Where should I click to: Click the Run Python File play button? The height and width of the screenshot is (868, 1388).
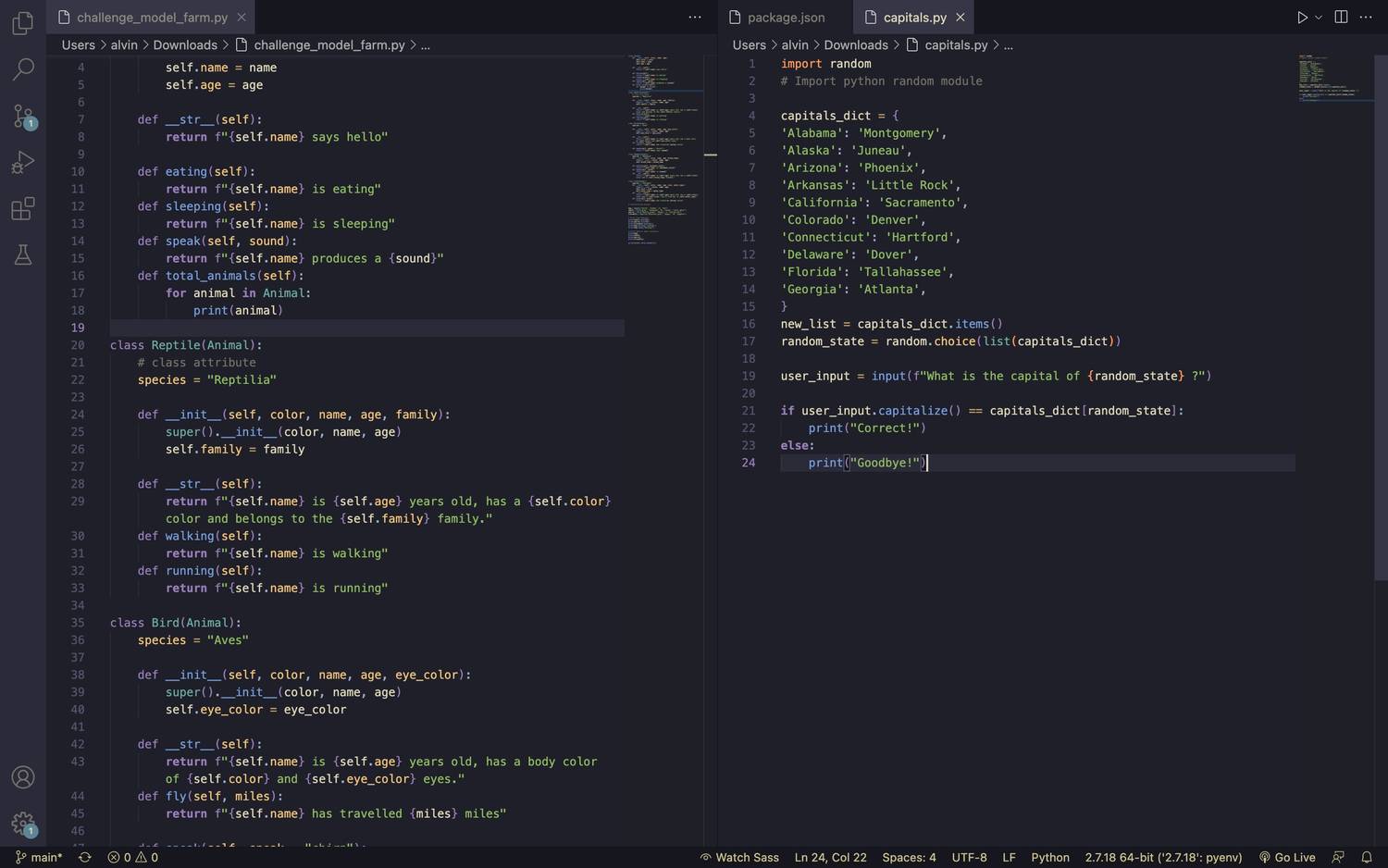(x=1302, y=18)
